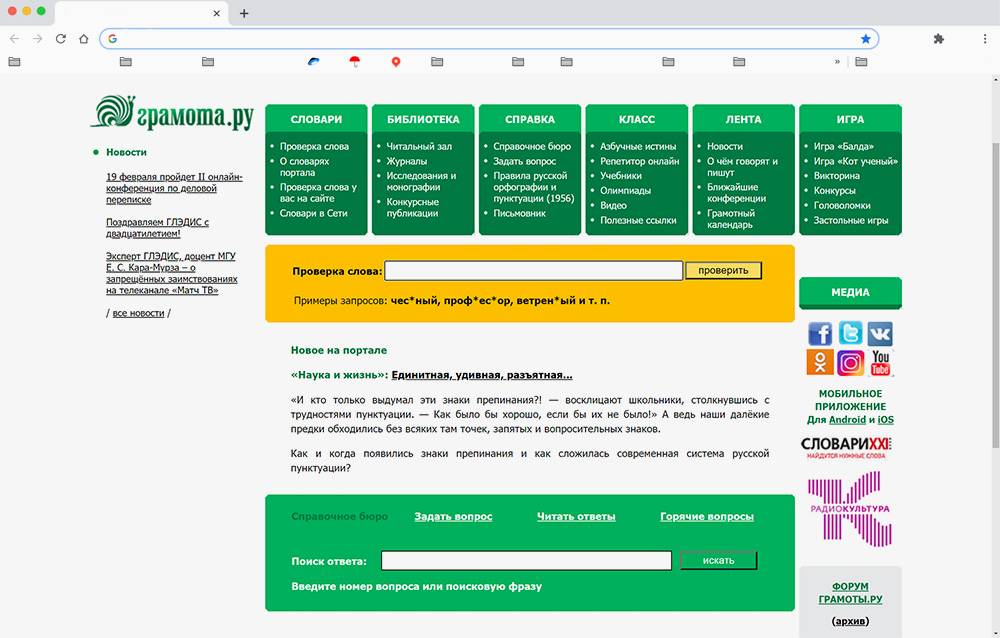Open the rightmost bookmarks folder

click(x=861, y=62)
